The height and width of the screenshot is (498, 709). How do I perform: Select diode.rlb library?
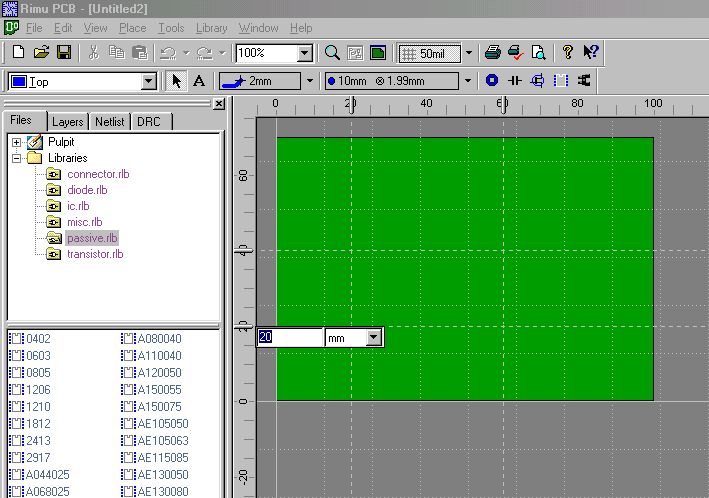click(x=87, y=190)
